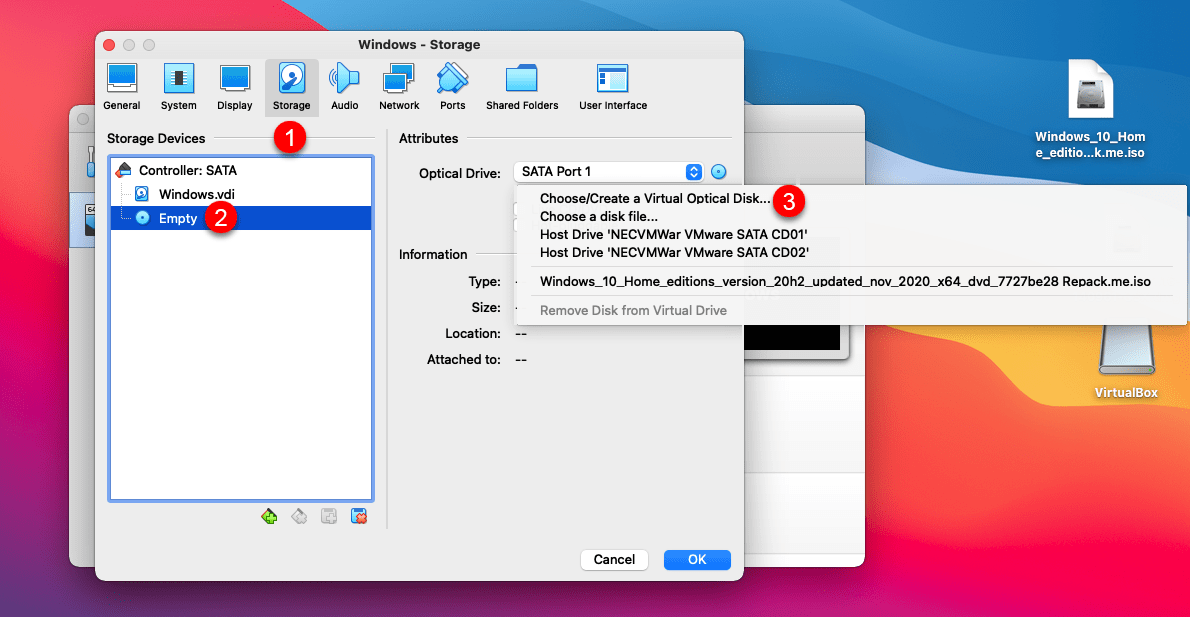The image size is (1190, 617).
Task: Choose 'Choose a disk file...' menu entry
Action: pyautogui.click(x=599, y=216)
